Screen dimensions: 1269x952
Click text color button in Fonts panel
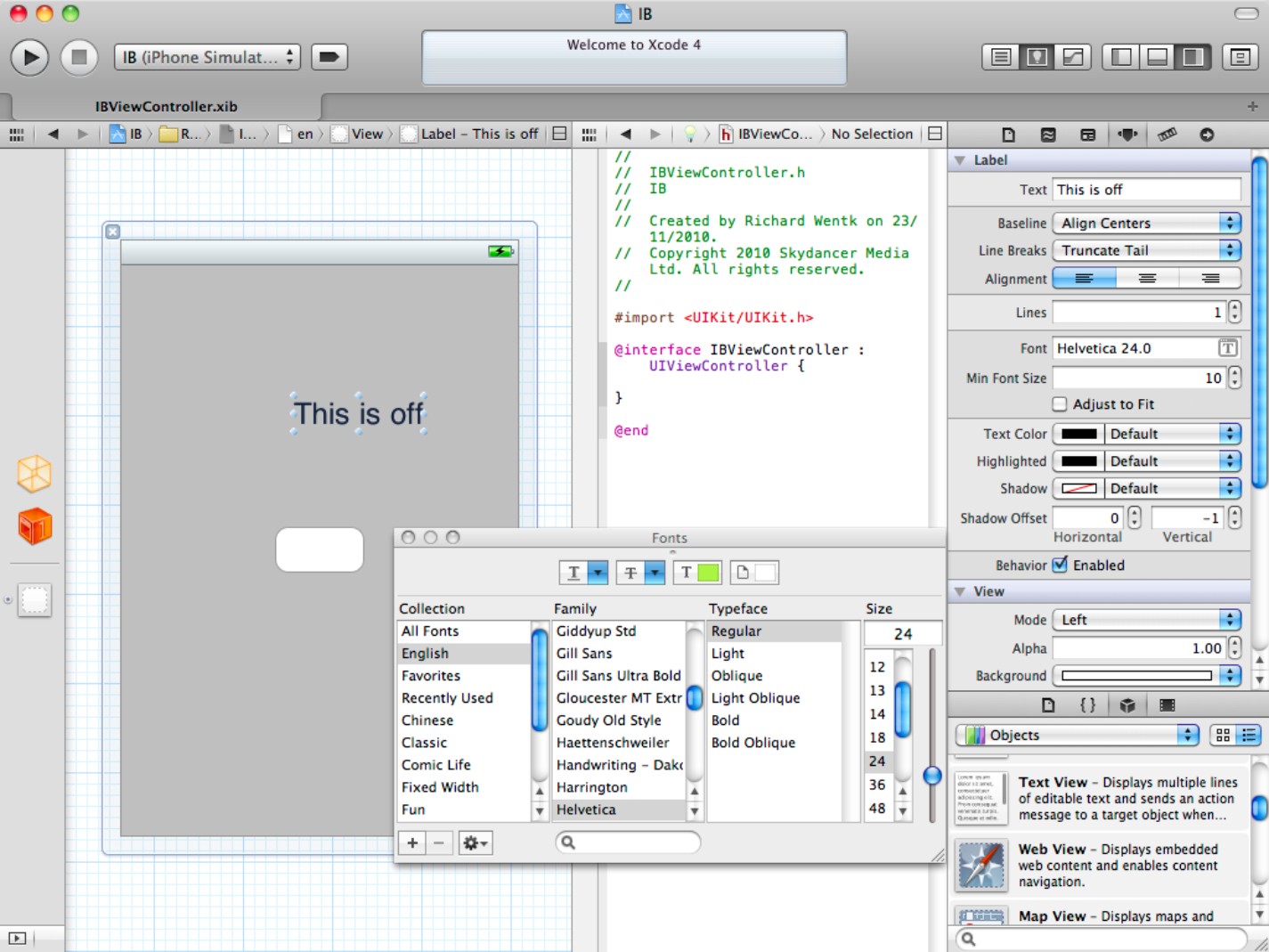696,573
